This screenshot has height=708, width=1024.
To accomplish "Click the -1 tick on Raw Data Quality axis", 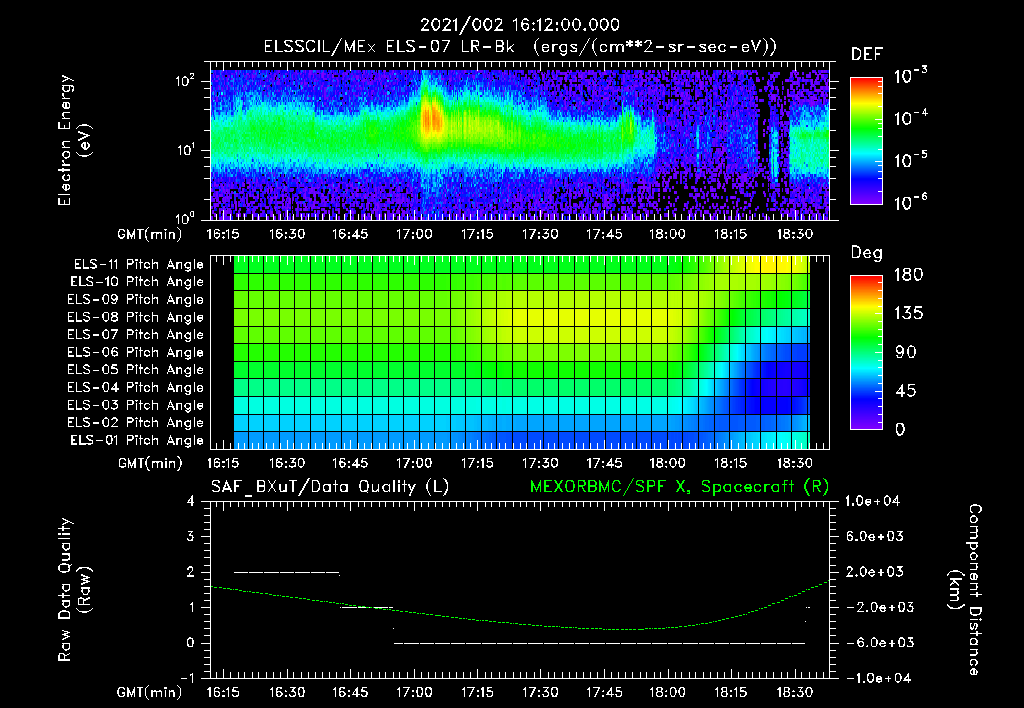I will (187, 678).
